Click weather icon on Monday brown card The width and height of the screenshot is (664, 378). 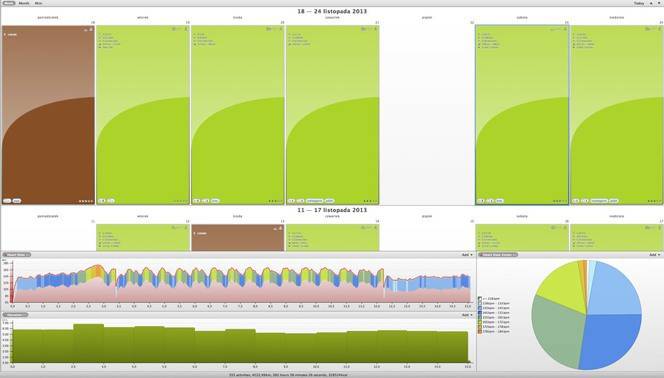click(86, 30)
